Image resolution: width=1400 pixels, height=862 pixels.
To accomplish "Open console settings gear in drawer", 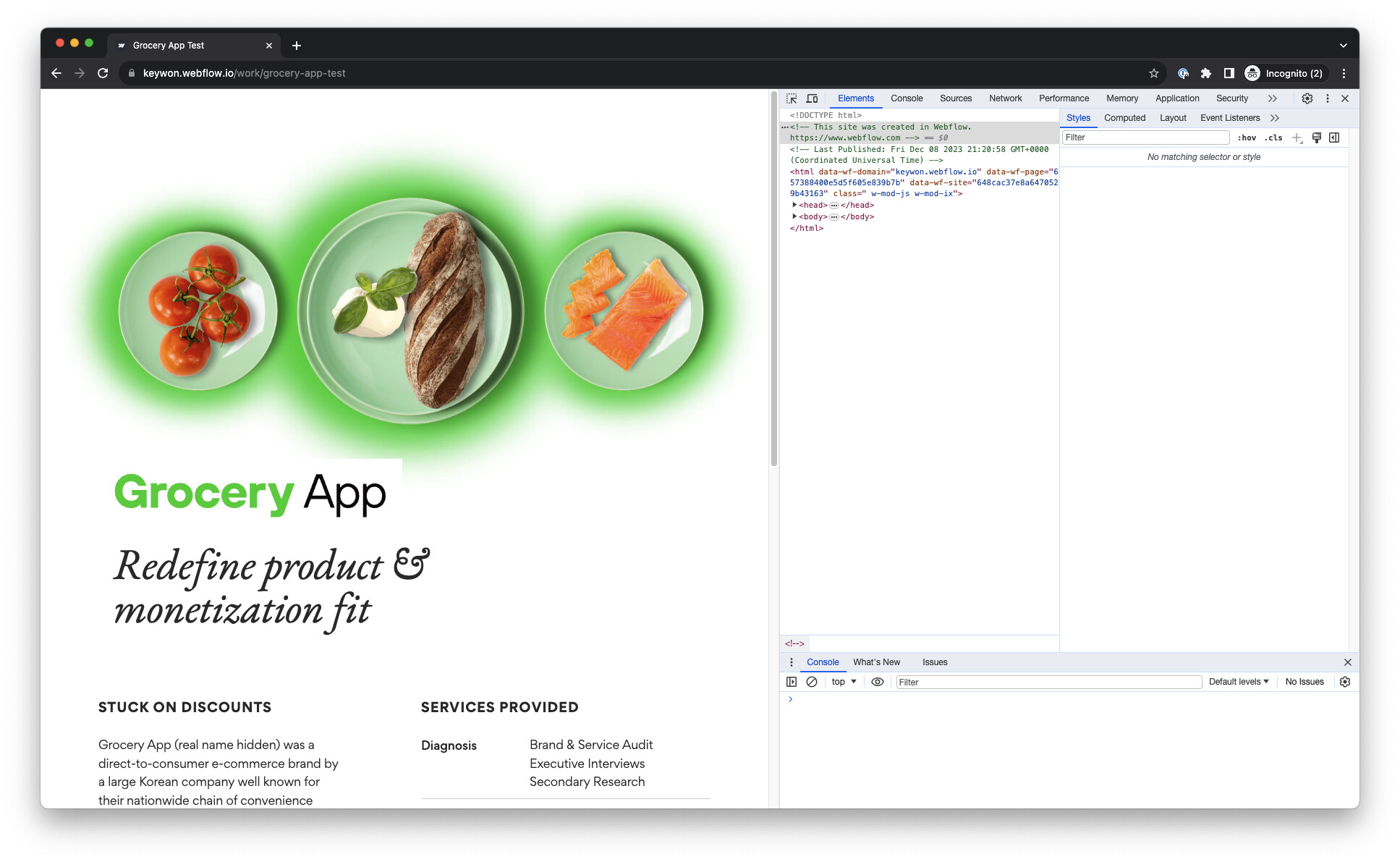I will [1345, 682].
